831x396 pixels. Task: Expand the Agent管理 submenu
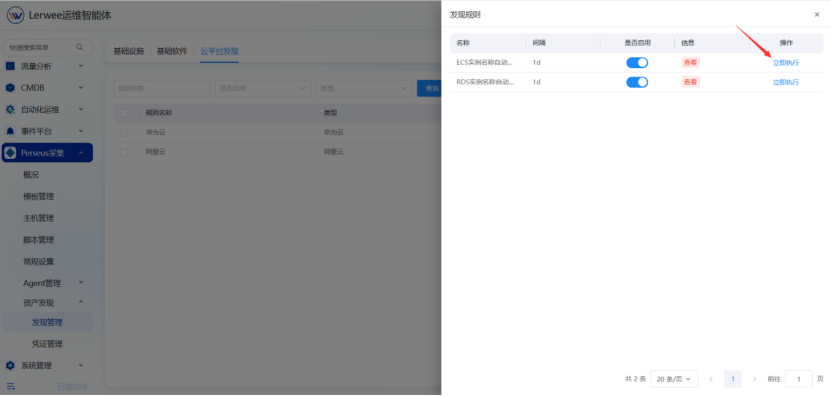tap(81, 283)
